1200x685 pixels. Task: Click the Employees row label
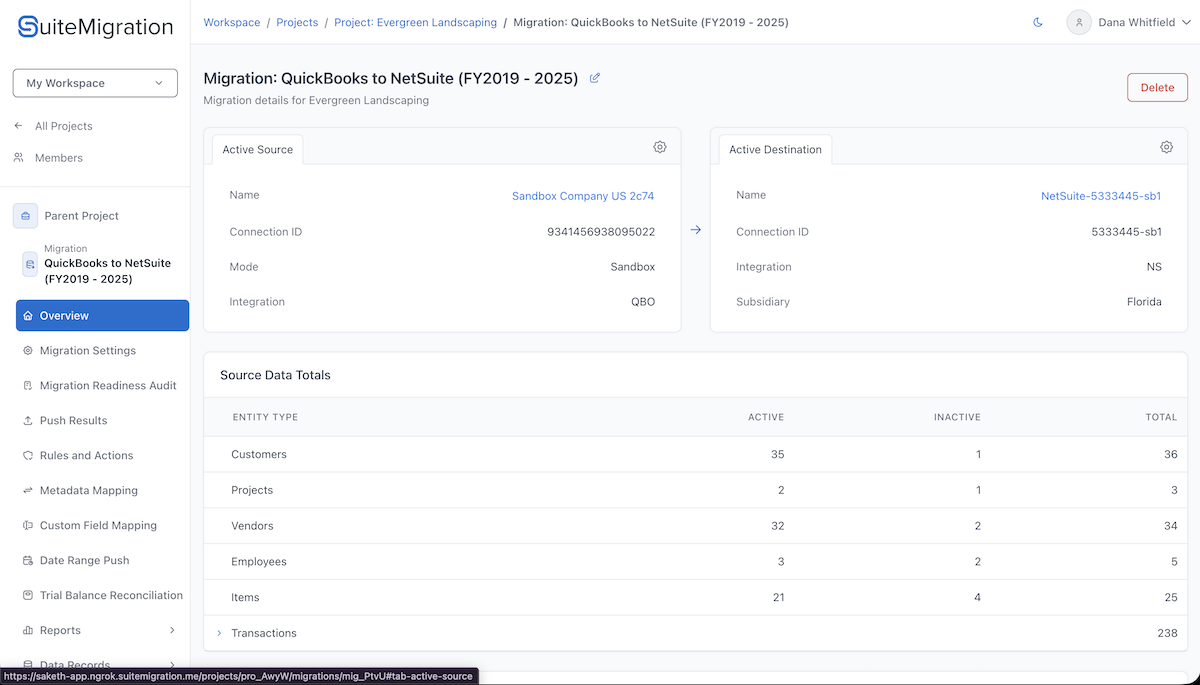259,562
